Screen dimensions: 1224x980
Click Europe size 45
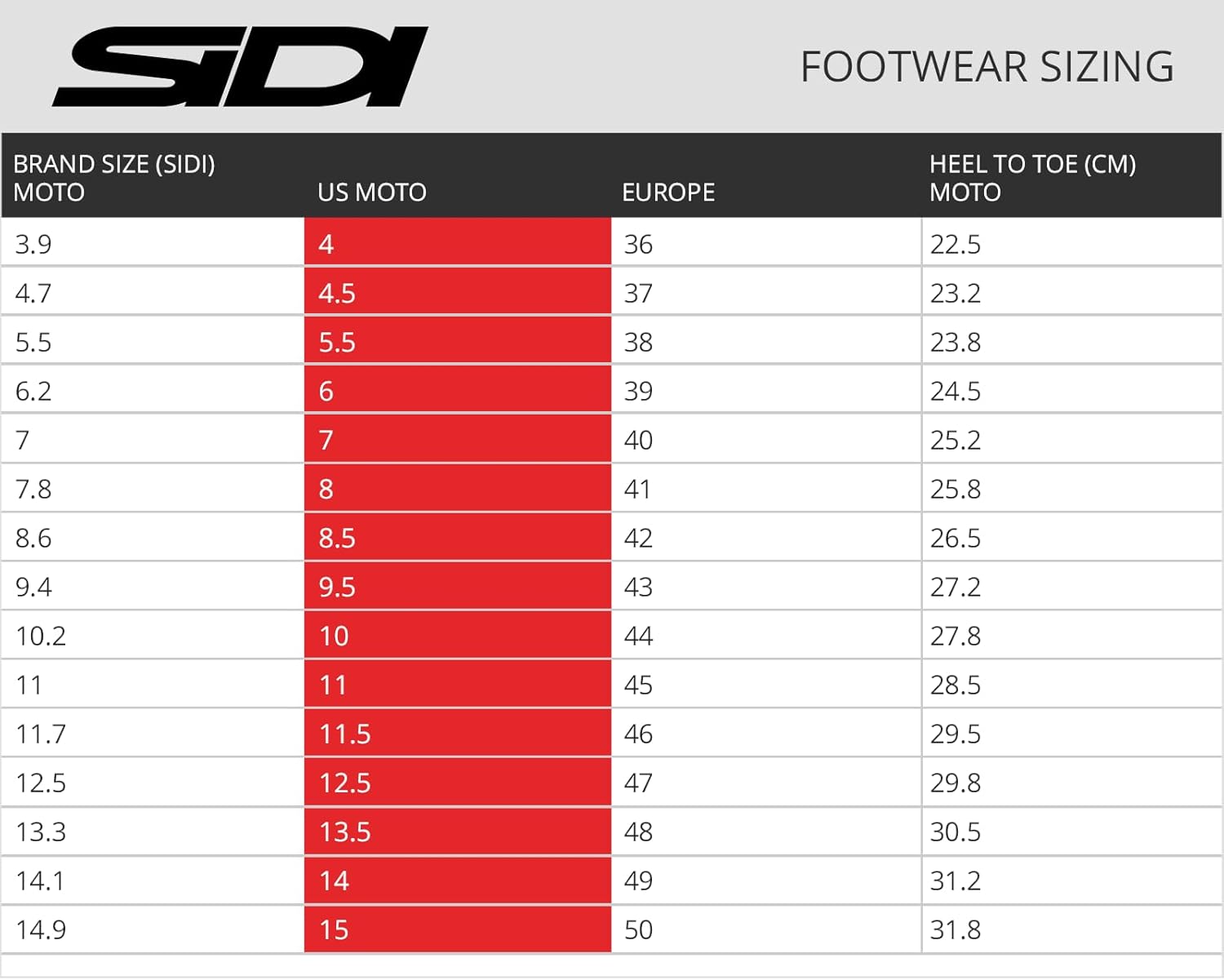638,685
